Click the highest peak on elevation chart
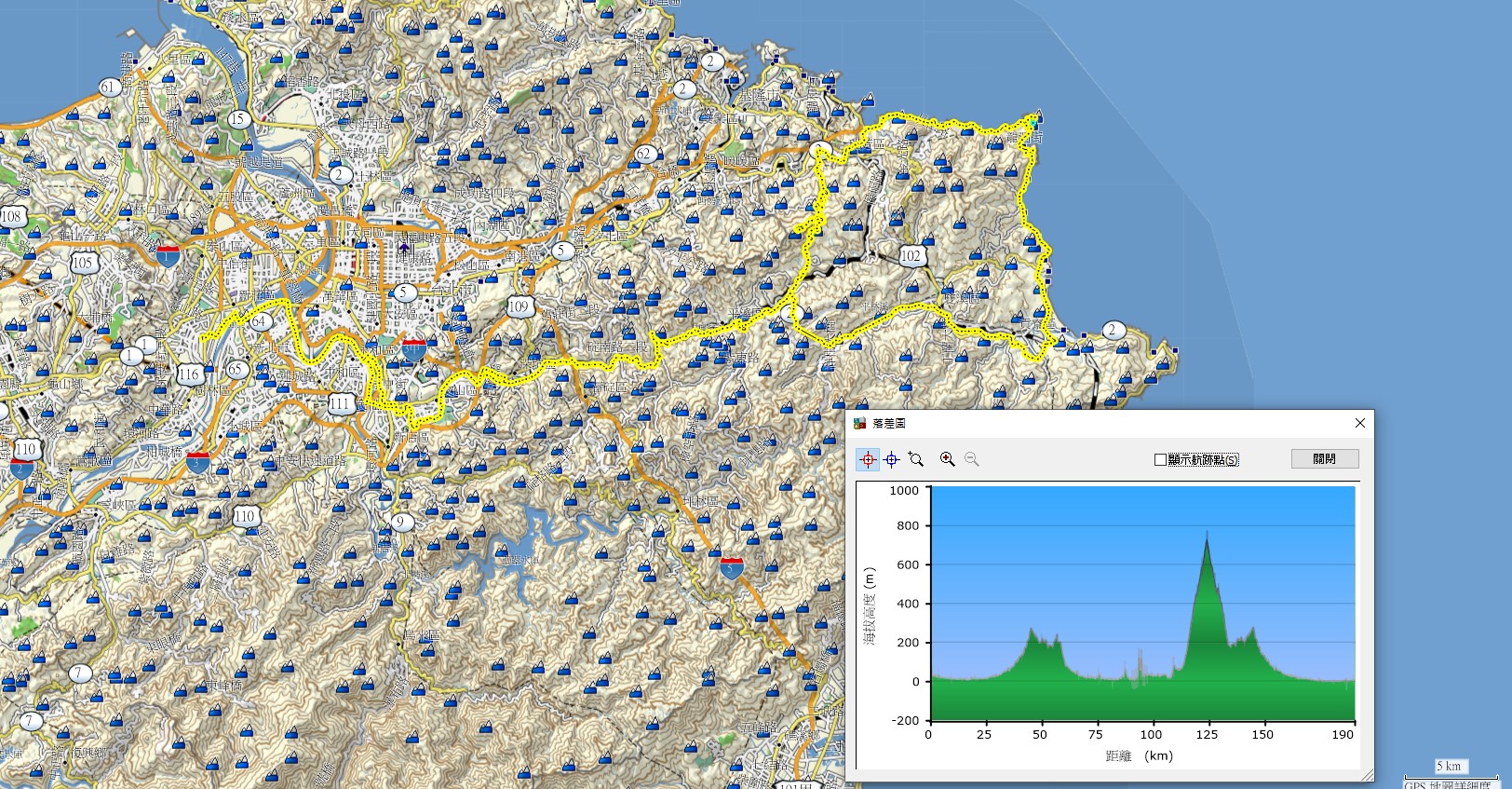The image size is (1512, 789). click(1208, 534)
